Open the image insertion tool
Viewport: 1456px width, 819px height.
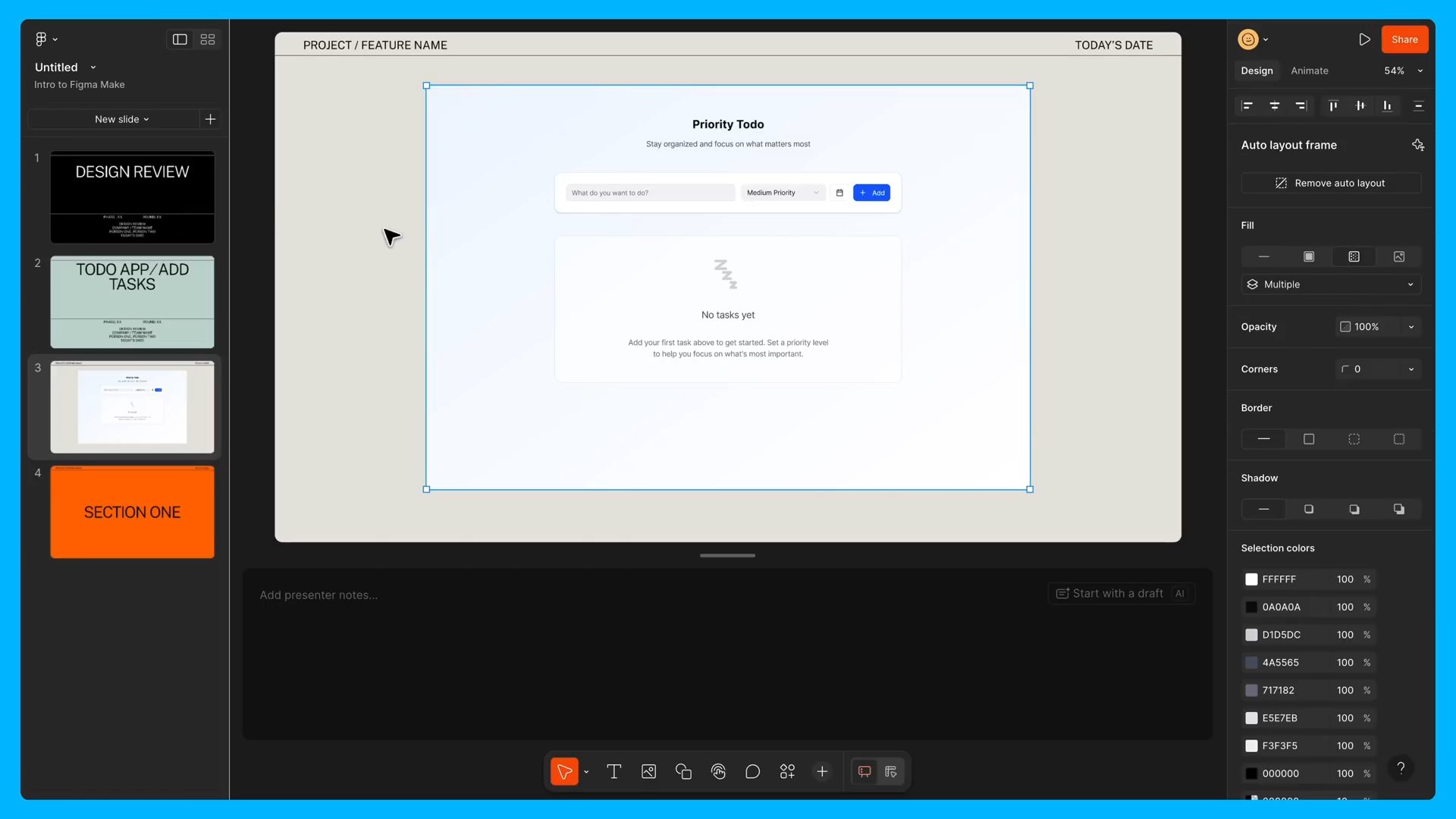pos(648,771)
